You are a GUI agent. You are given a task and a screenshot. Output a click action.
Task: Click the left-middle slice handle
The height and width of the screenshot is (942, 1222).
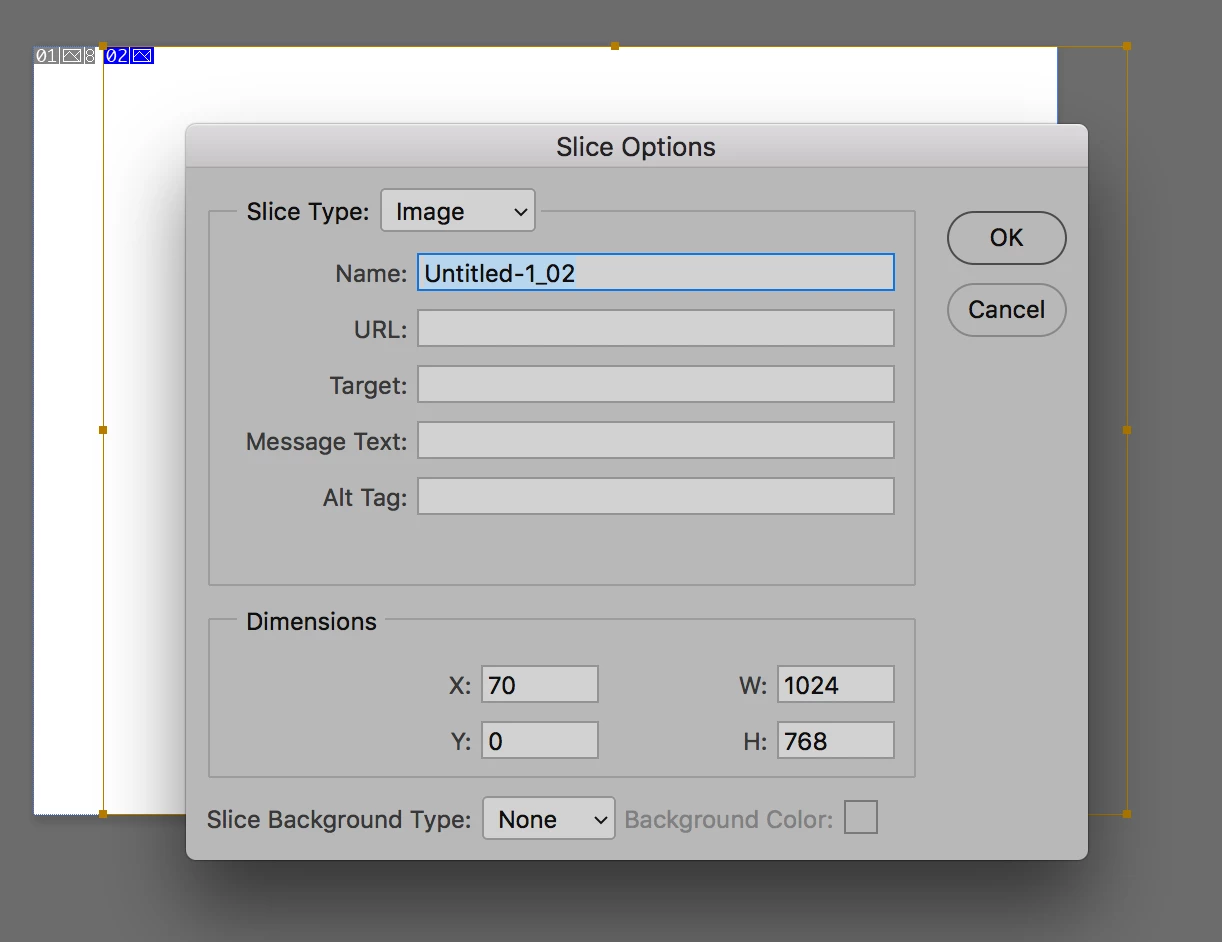103,430
